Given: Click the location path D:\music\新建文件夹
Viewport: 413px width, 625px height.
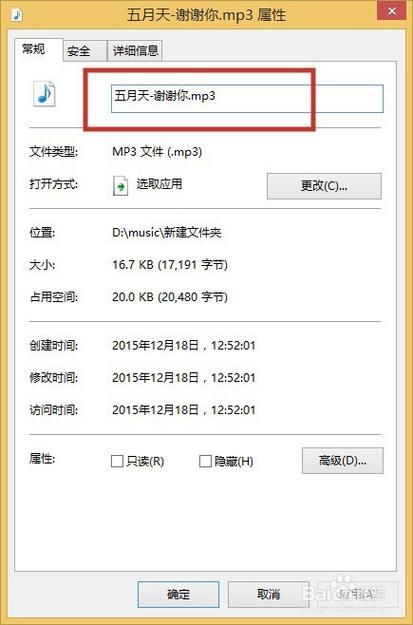Looking at the screenshot, I should click(x=167, y=233).
